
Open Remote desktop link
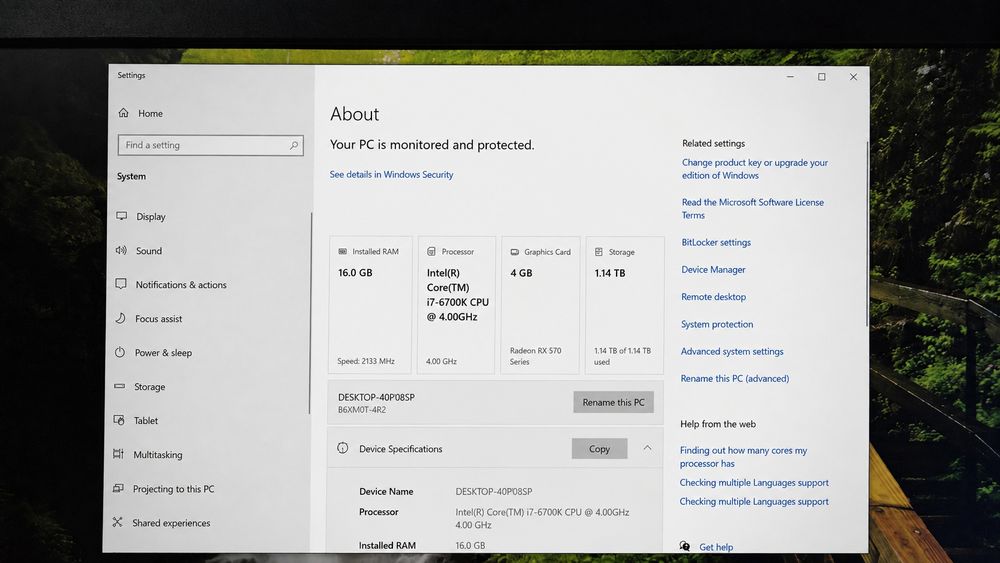[x=713, y=296]
